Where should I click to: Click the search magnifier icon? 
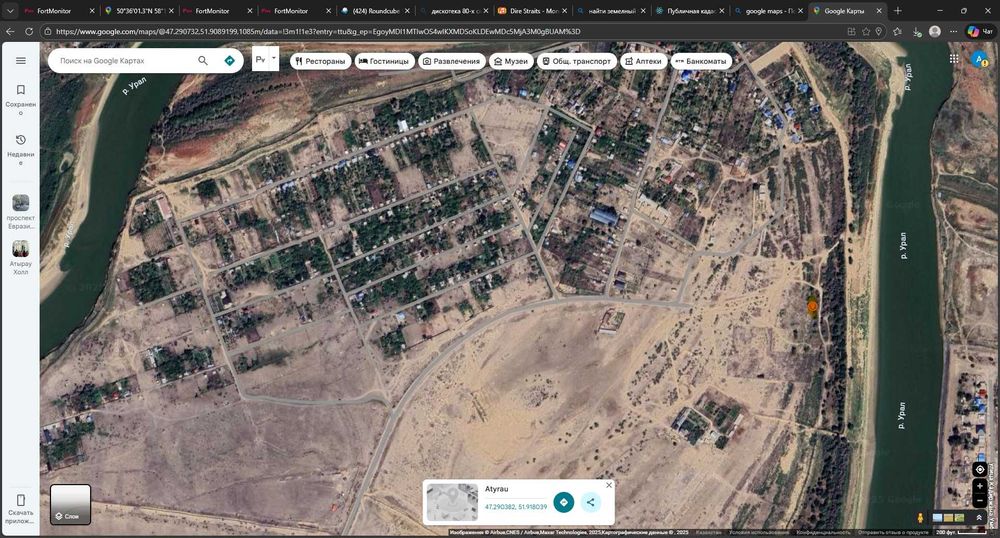pos(203,61)
